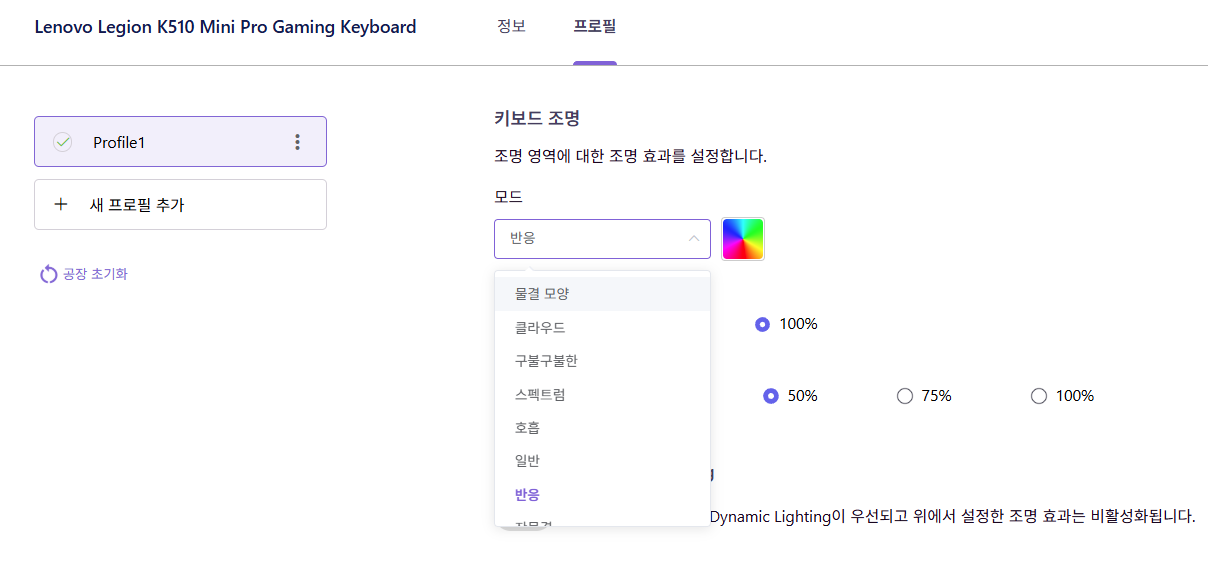Choose the highlighted 반응 mode option
The width and height of the screenshot is (1208, 570).
click(x=602, y=494)
